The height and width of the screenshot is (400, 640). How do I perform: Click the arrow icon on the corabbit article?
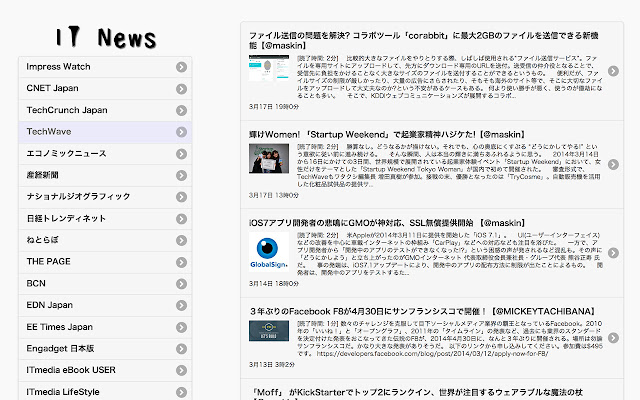pos(613,71)
